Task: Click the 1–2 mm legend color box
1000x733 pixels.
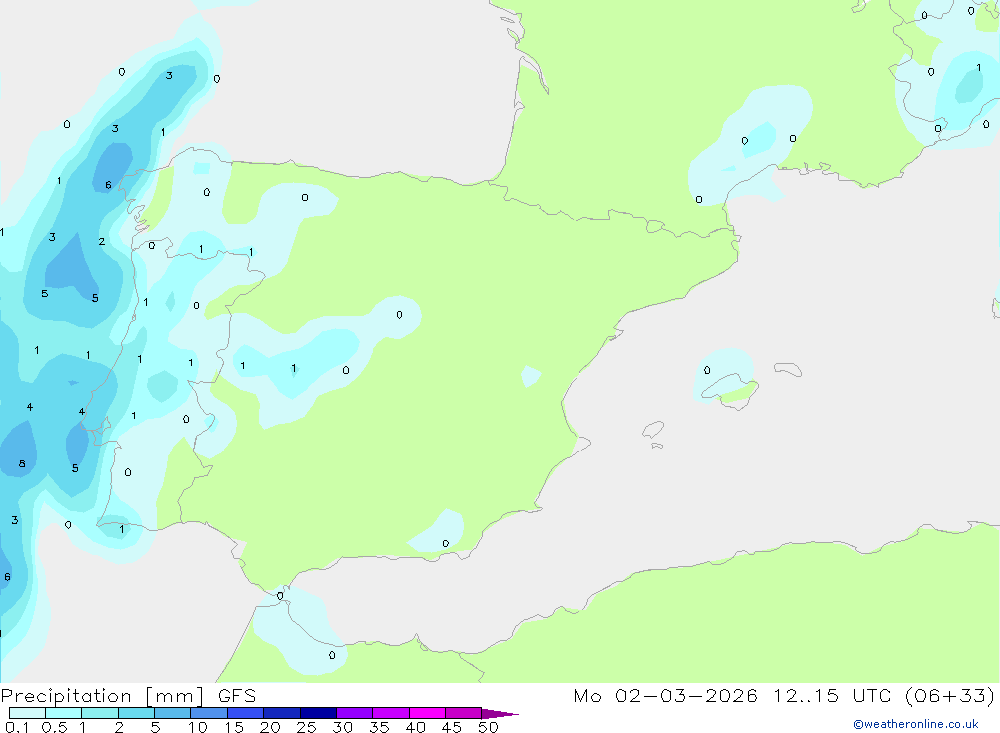Action: [100, 713]
